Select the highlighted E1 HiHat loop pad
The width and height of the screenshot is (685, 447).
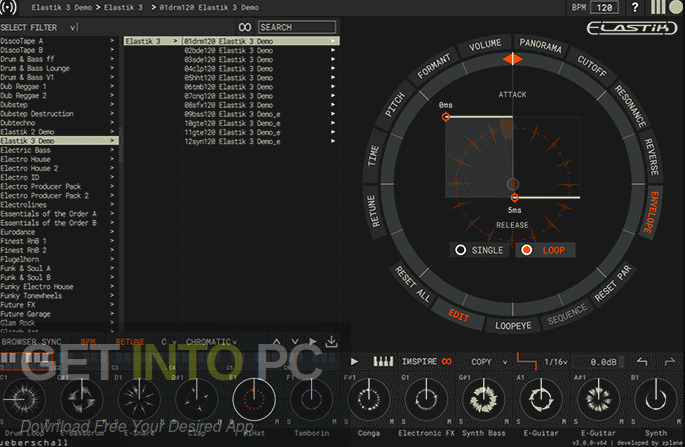tap(254, 399)
